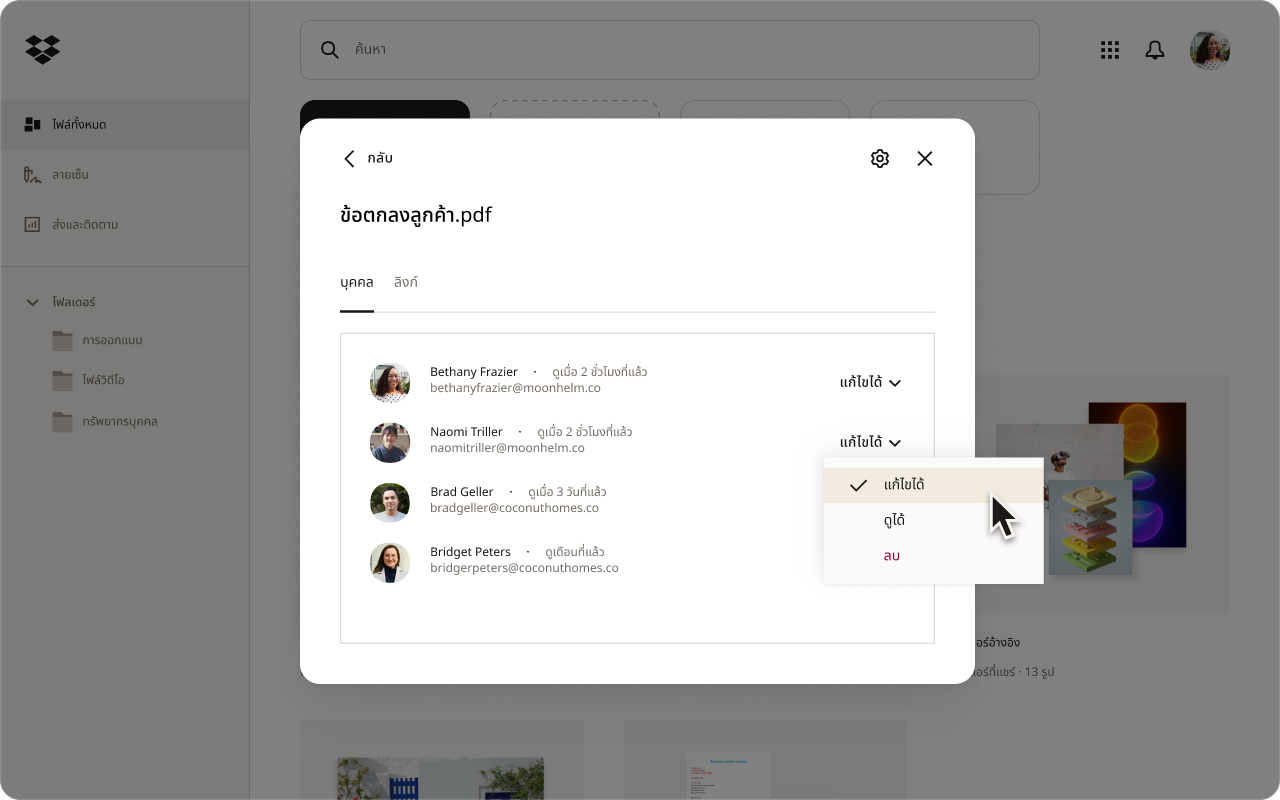Click the name Brad Geller
Image resolution: width=1280 pixels, height=800 pixels.
point(462,492)
